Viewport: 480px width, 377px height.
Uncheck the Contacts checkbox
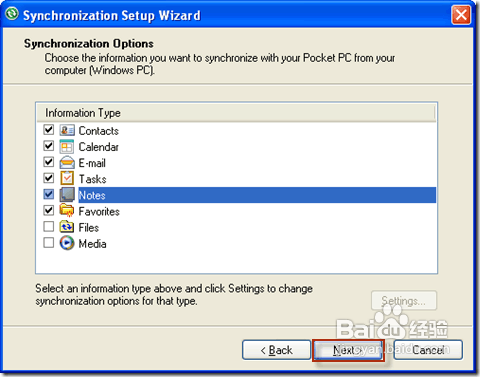click(49, 129)
